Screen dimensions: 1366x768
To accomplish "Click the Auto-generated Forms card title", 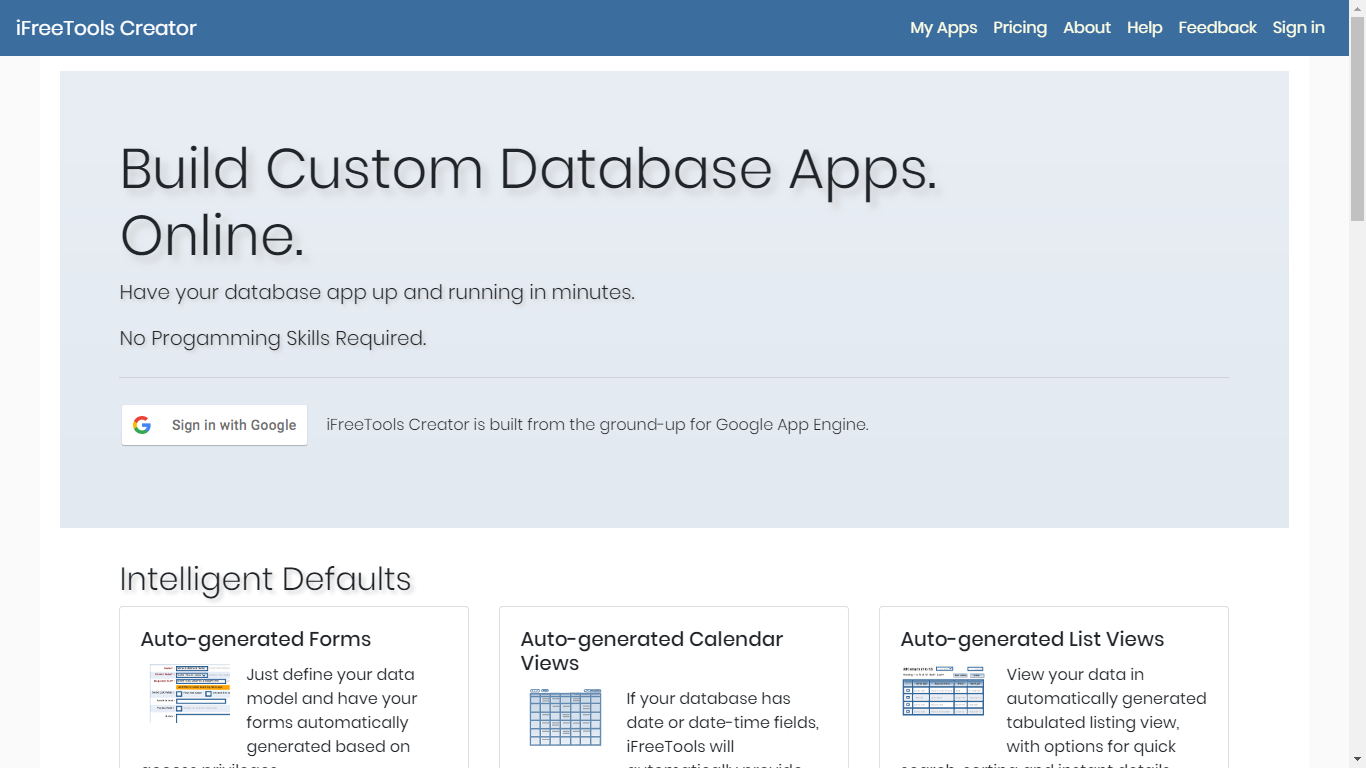I will tap(255, 638).
